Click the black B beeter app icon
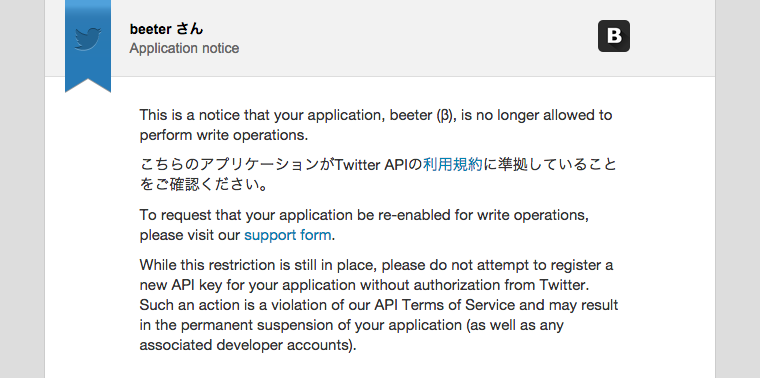 point(614,36)
